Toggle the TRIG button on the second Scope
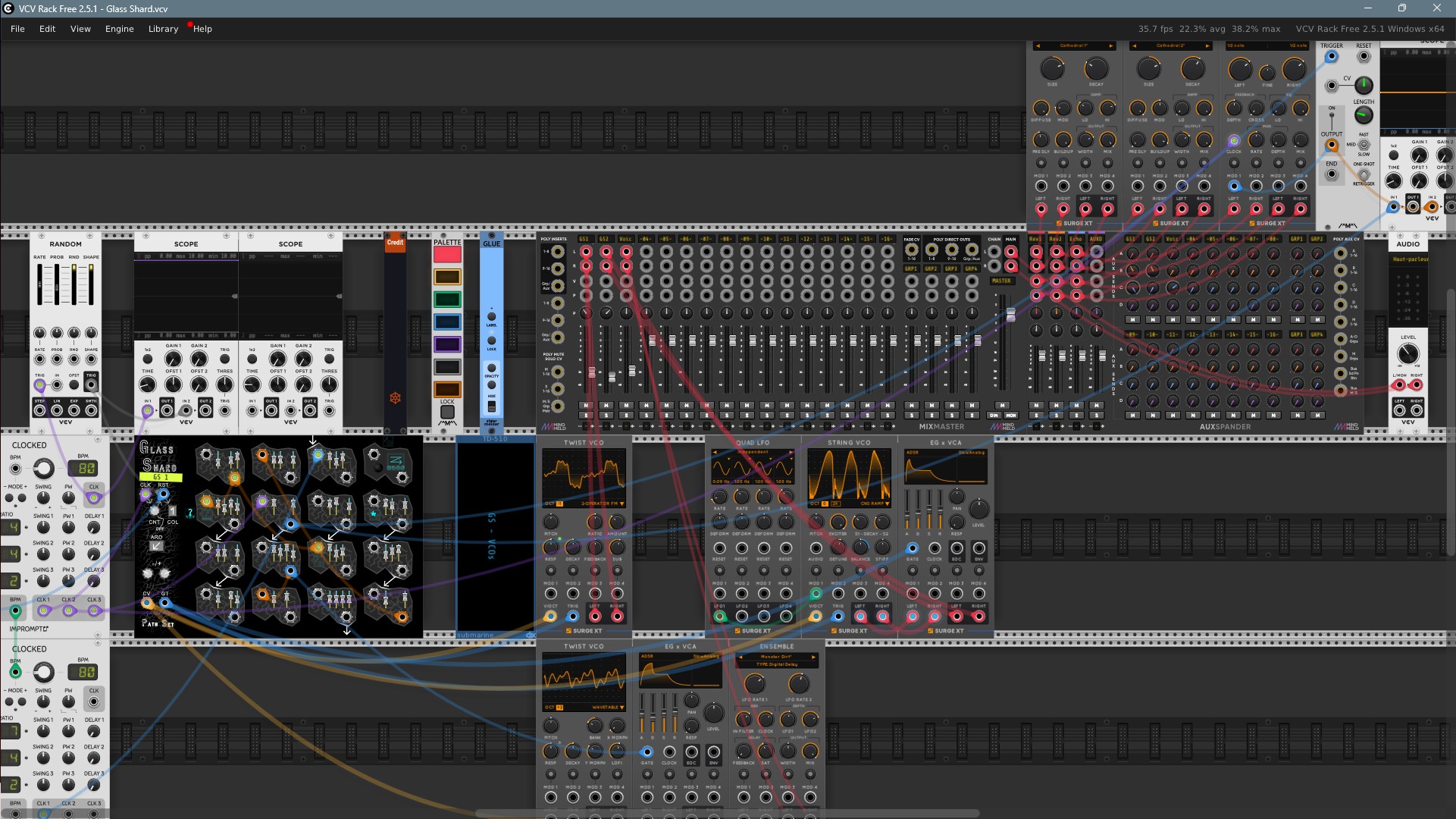The height and width of the screenshot is (819, 1456). [329, 359]
